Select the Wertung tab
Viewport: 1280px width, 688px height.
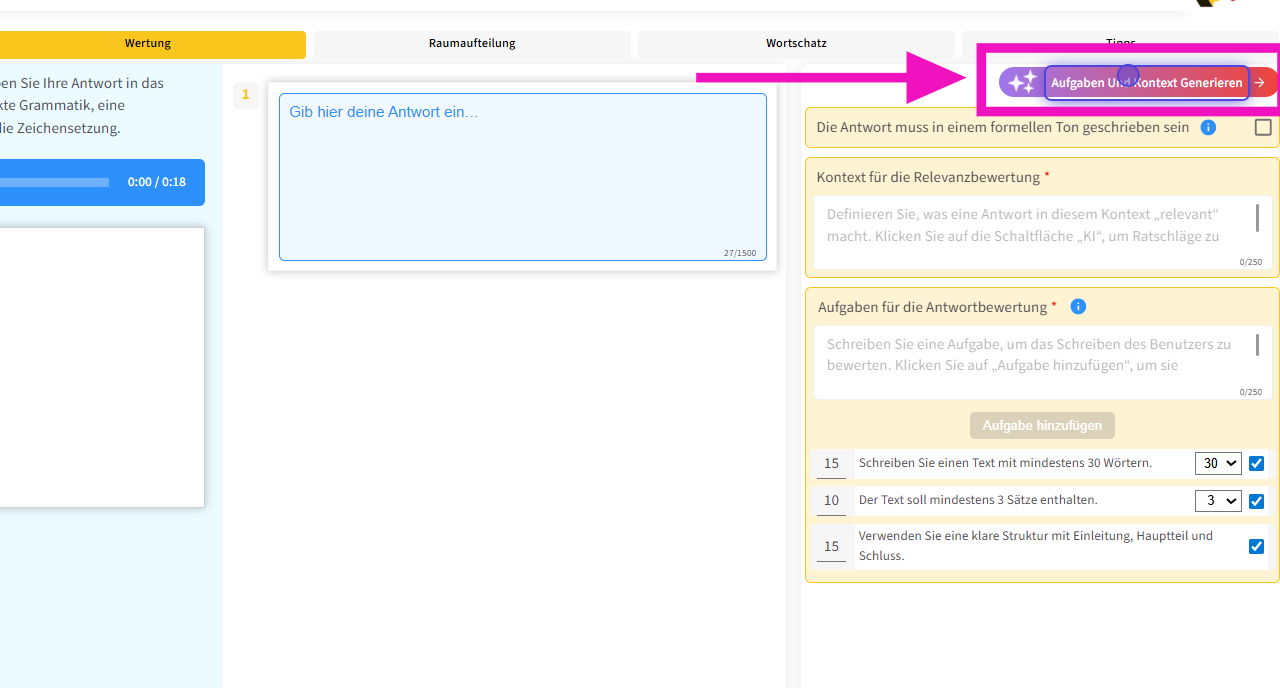[x=148, y=44]
